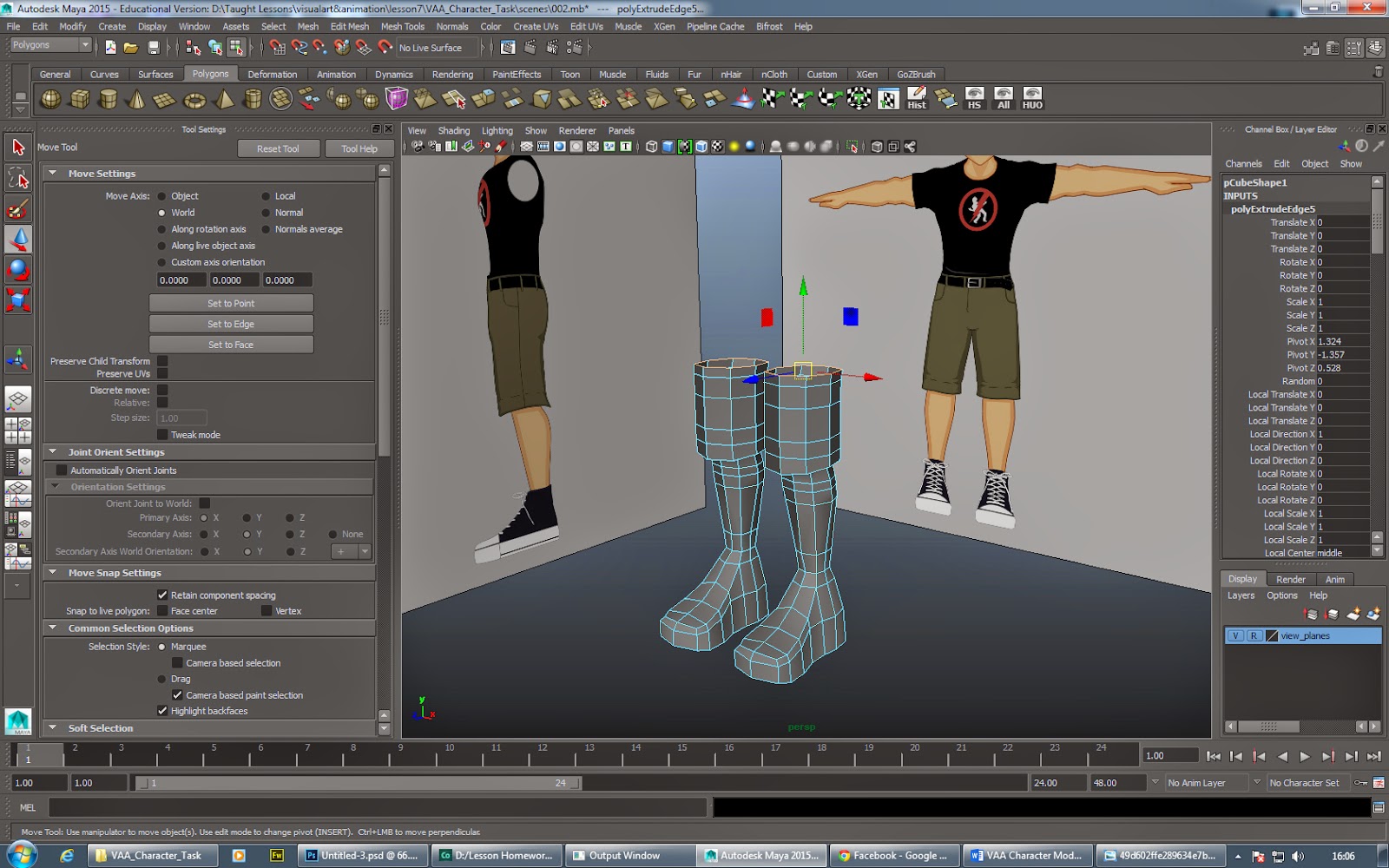Collapse the Move Snap Settings section
This screenshot has width=1389, height=868.
[x=54, y=572]
